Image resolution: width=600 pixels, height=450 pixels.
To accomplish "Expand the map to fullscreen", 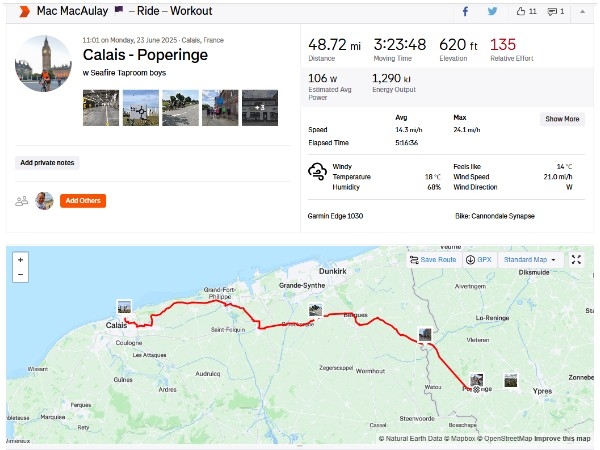I will click(576, 259).
